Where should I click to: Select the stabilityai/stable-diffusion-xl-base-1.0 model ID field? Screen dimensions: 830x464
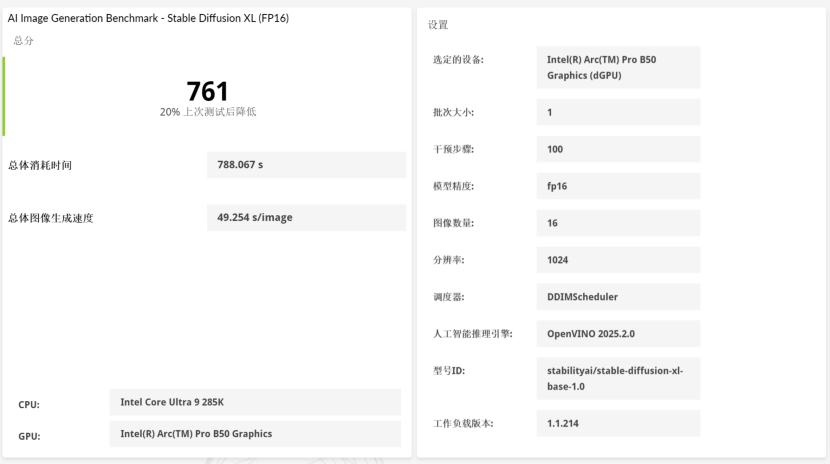(x=617, y=378)
